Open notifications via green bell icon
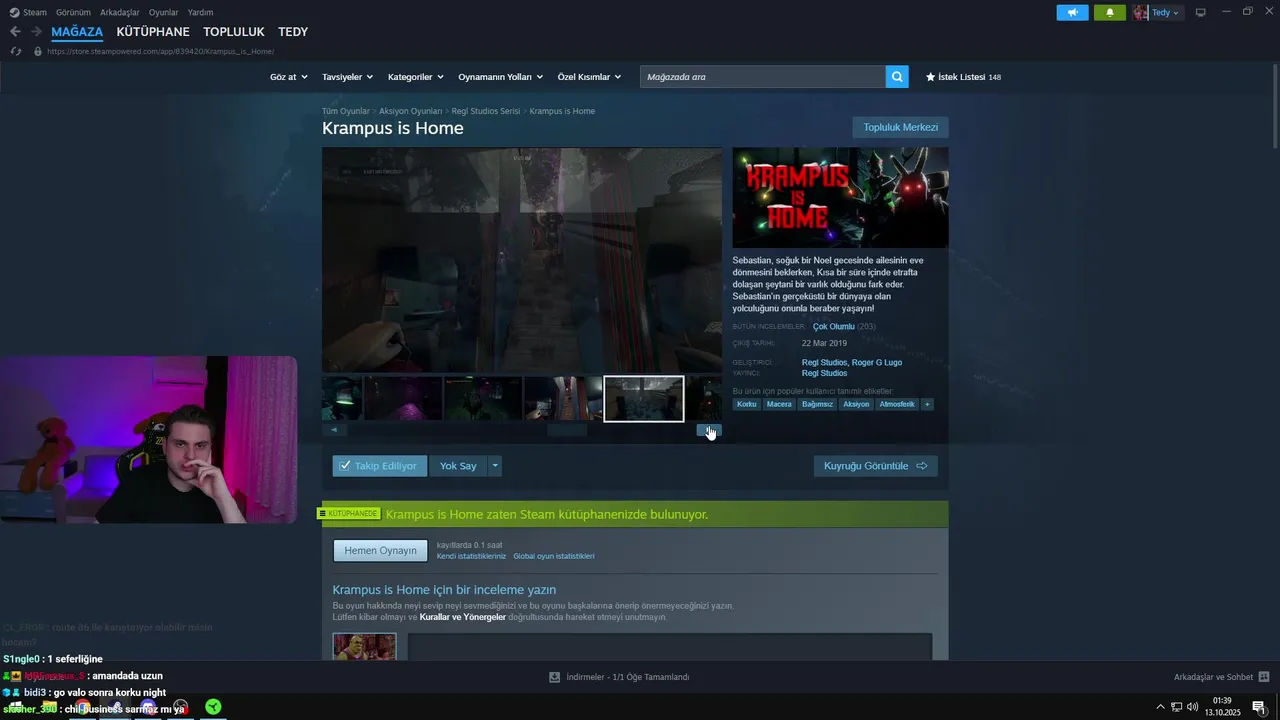Screen dimensions: 1280x720 (1109, 13)
